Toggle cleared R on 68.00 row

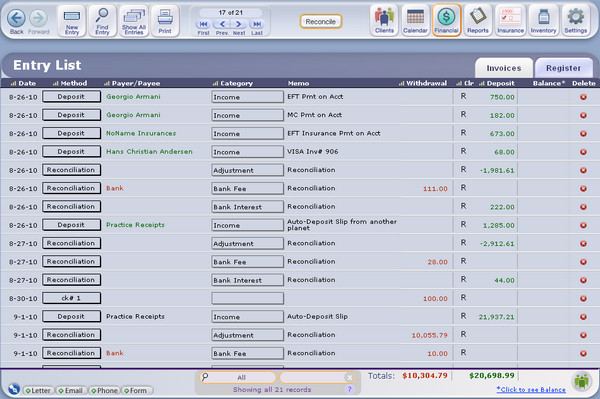[463, 151]
